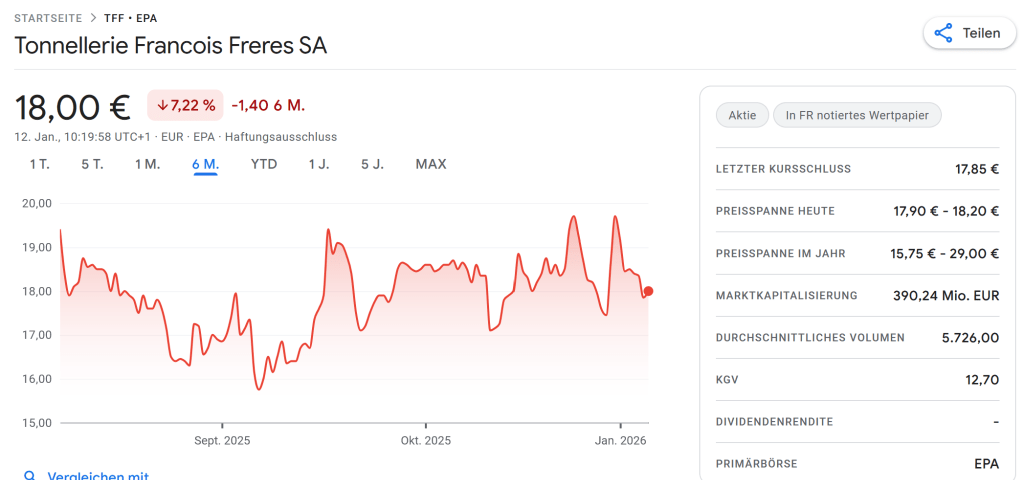Click the KGV row in the stats panel
This screenshot has width=1024, height=480.
point(857,380)
